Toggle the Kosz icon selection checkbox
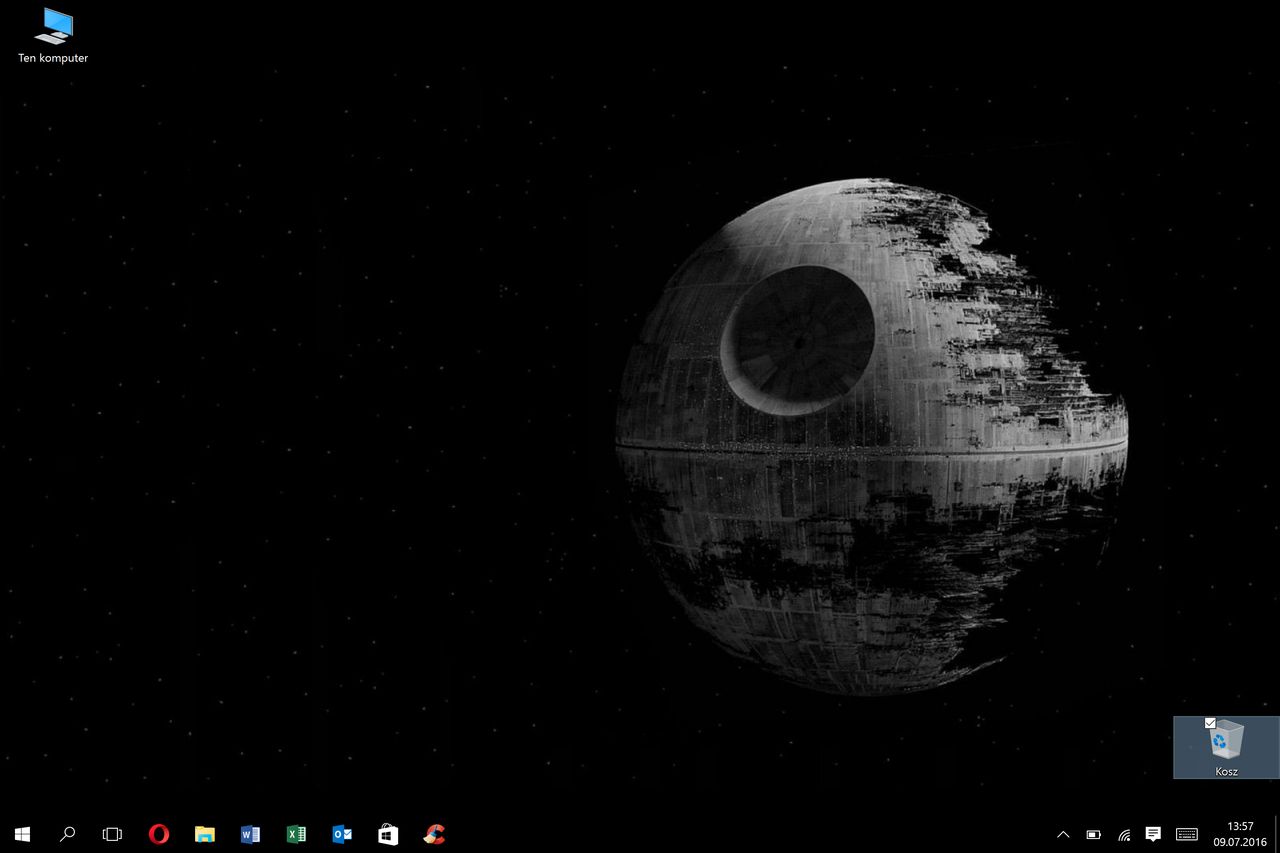1280x853 pixels. (x=1210, y=722)
